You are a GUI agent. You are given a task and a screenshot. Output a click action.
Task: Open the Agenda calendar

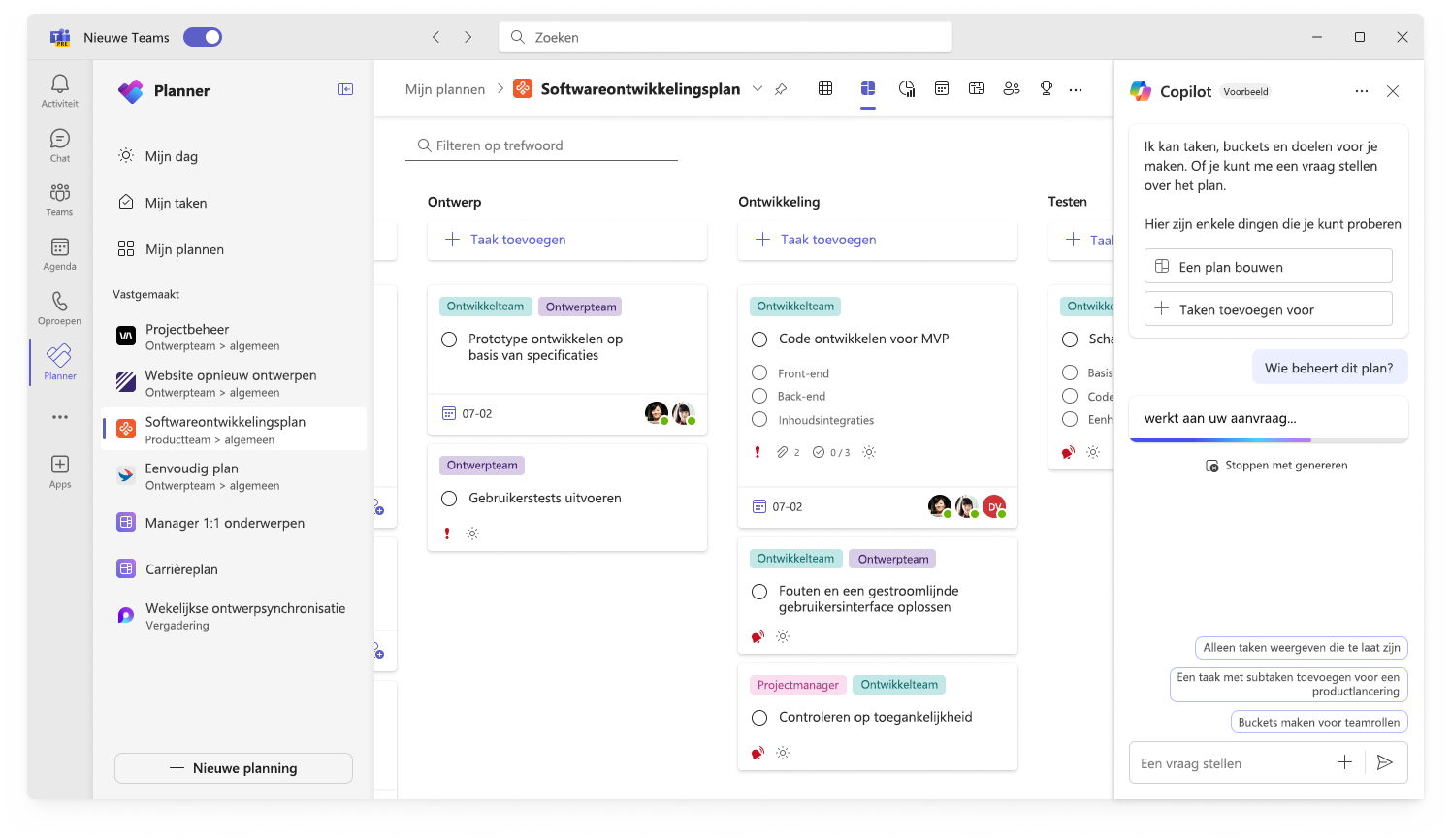tap(60, 254)
